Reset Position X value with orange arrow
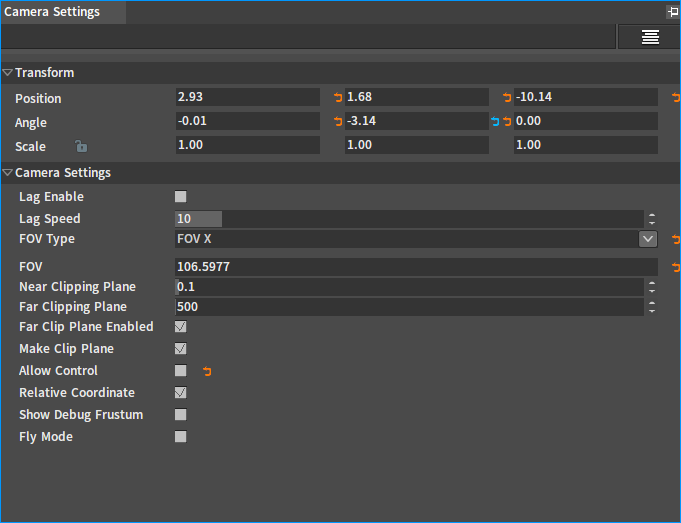The width and height of the screenshot is (681, 523). pos(338,97)
